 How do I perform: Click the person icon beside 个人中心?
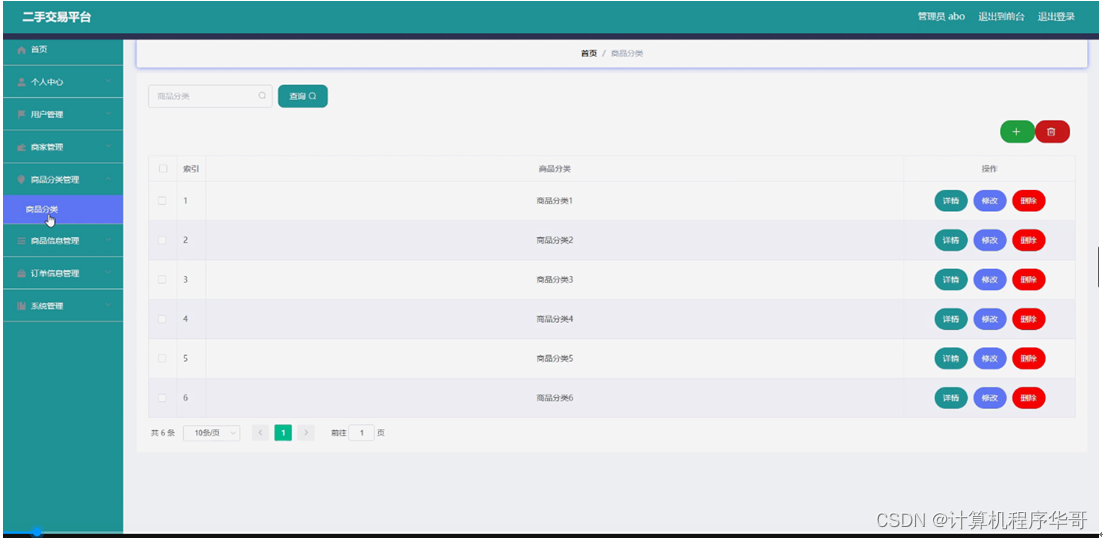pyautogui.click(x=21, y=82)
